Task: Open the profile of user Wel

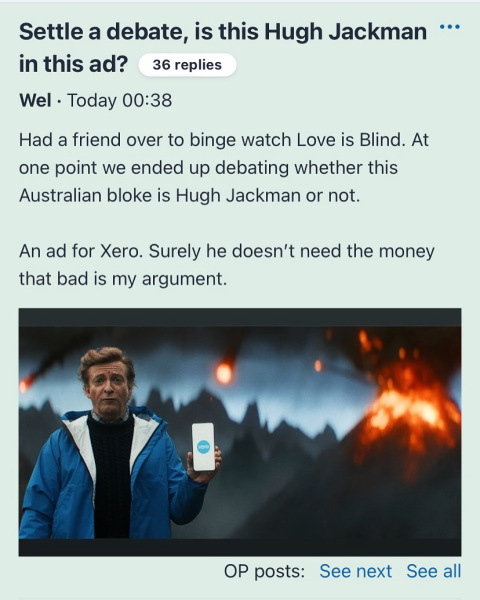Action: [x=35, y=100]
